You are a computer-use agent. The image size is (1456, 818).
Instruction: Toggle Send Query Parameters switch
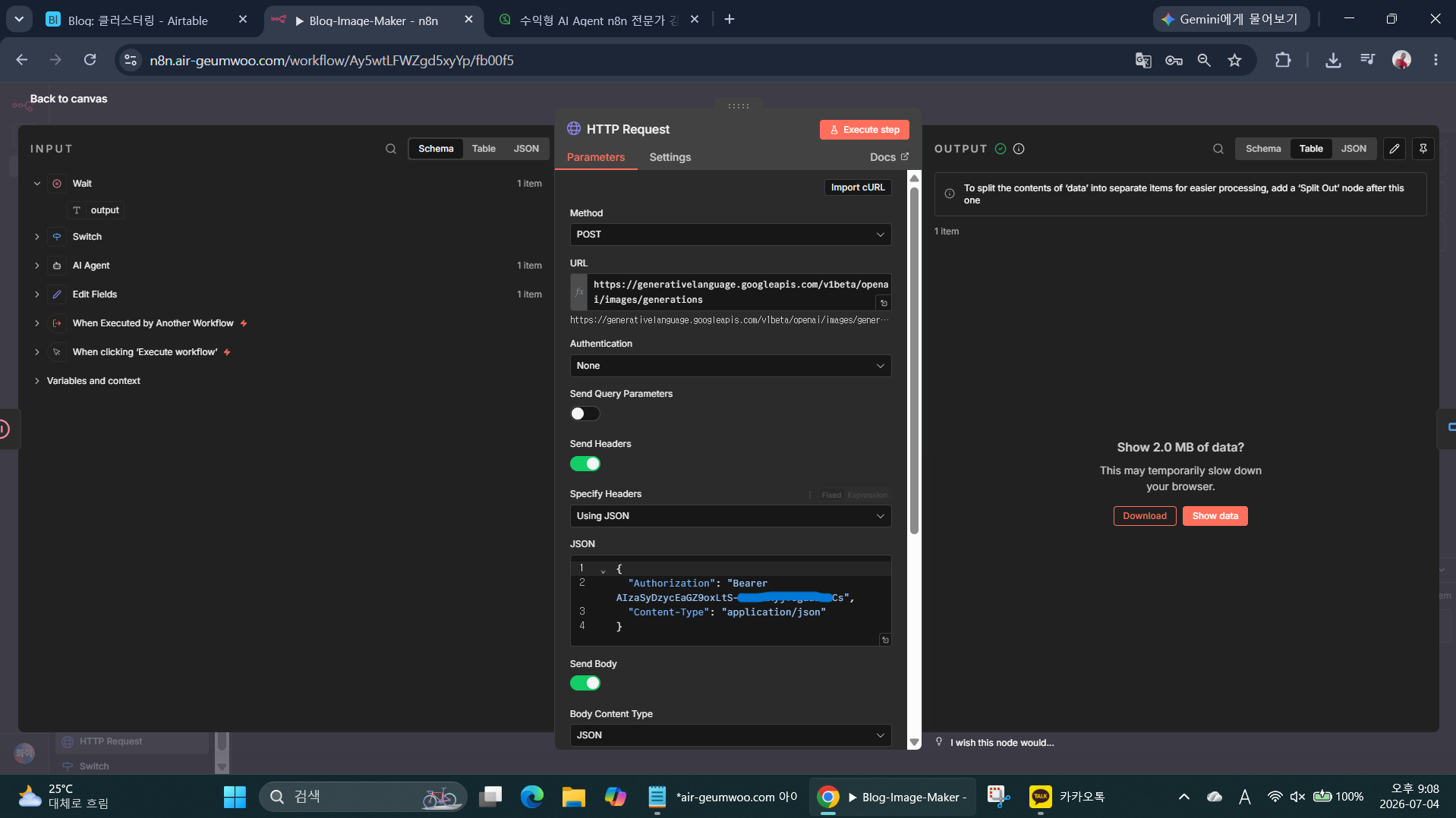pos(585,414)
